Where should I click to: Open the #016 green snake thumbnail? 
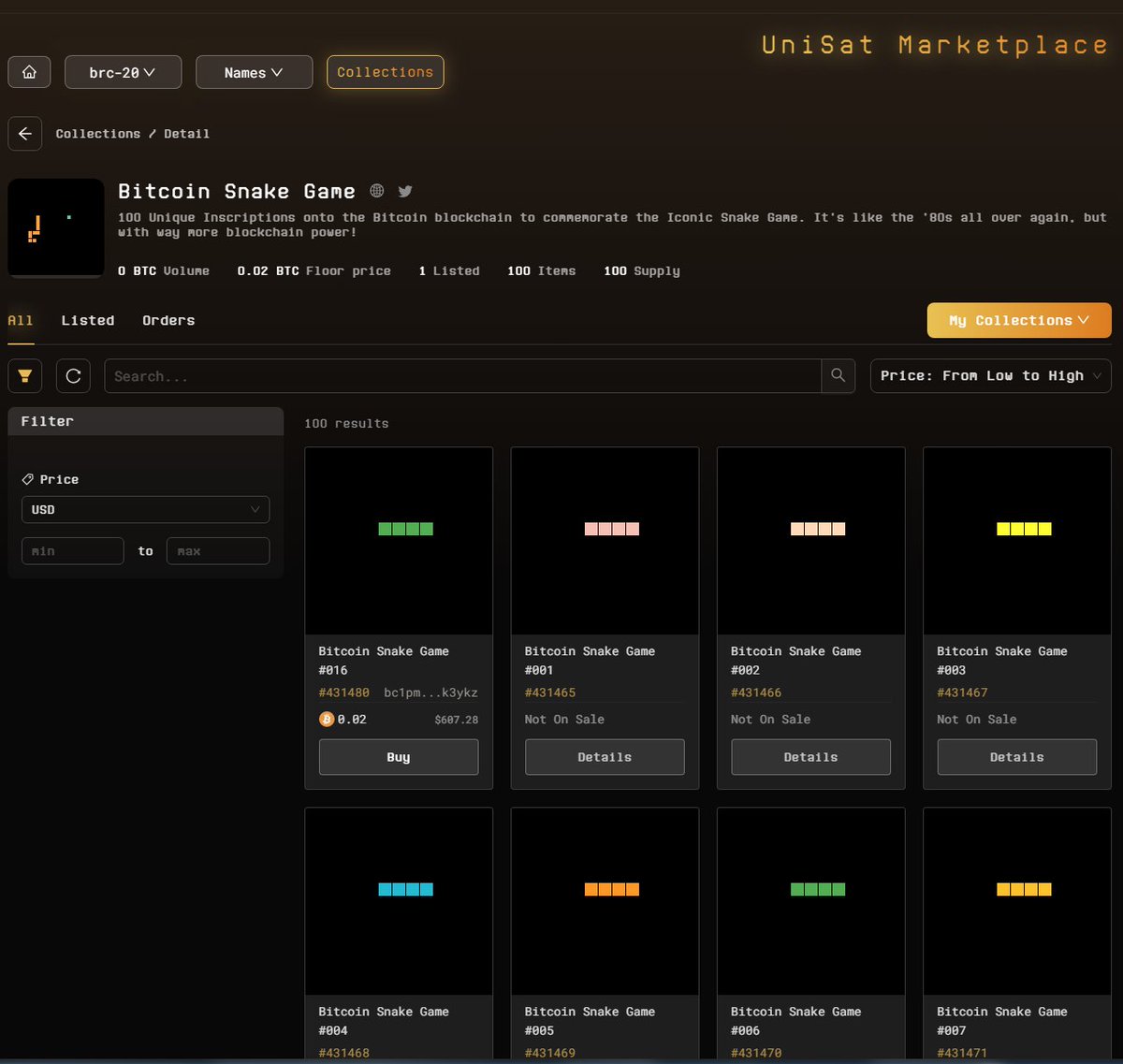tap(399, 541)
